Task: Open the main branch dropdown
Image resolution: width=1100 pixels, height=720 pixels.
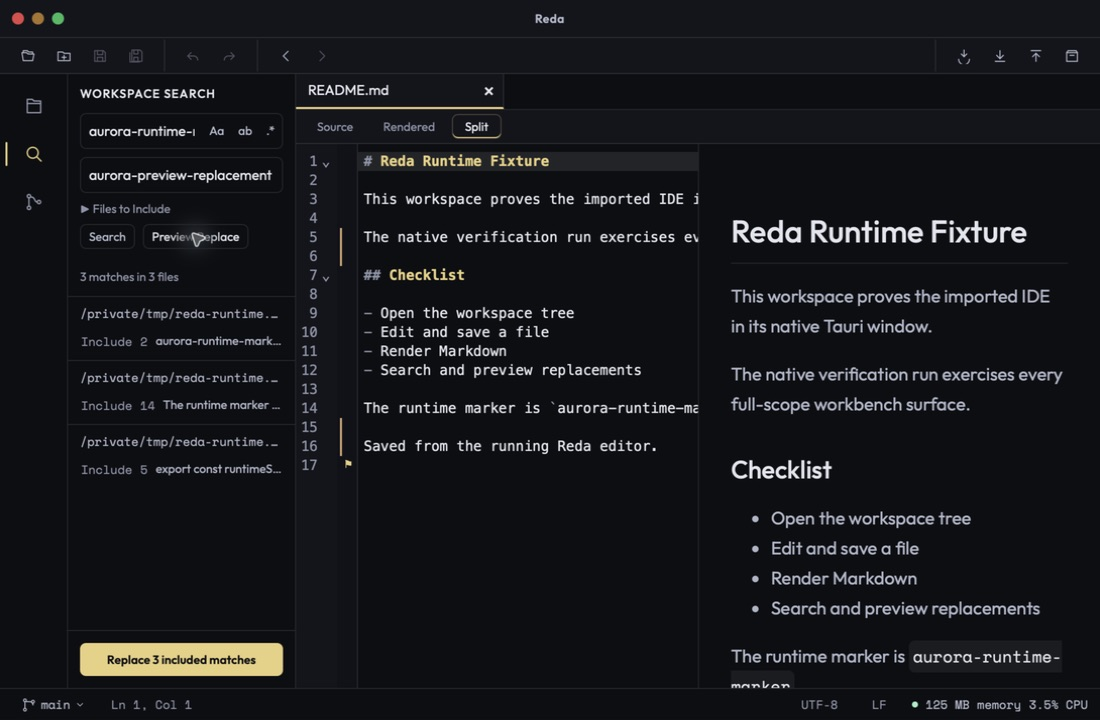Action: click(53, 705)
